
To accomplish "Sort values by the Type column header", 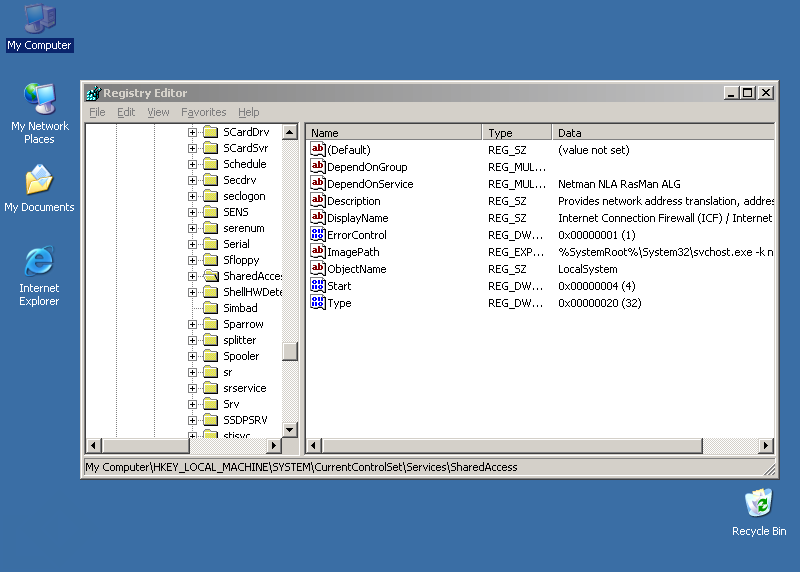I will (516, 133).
